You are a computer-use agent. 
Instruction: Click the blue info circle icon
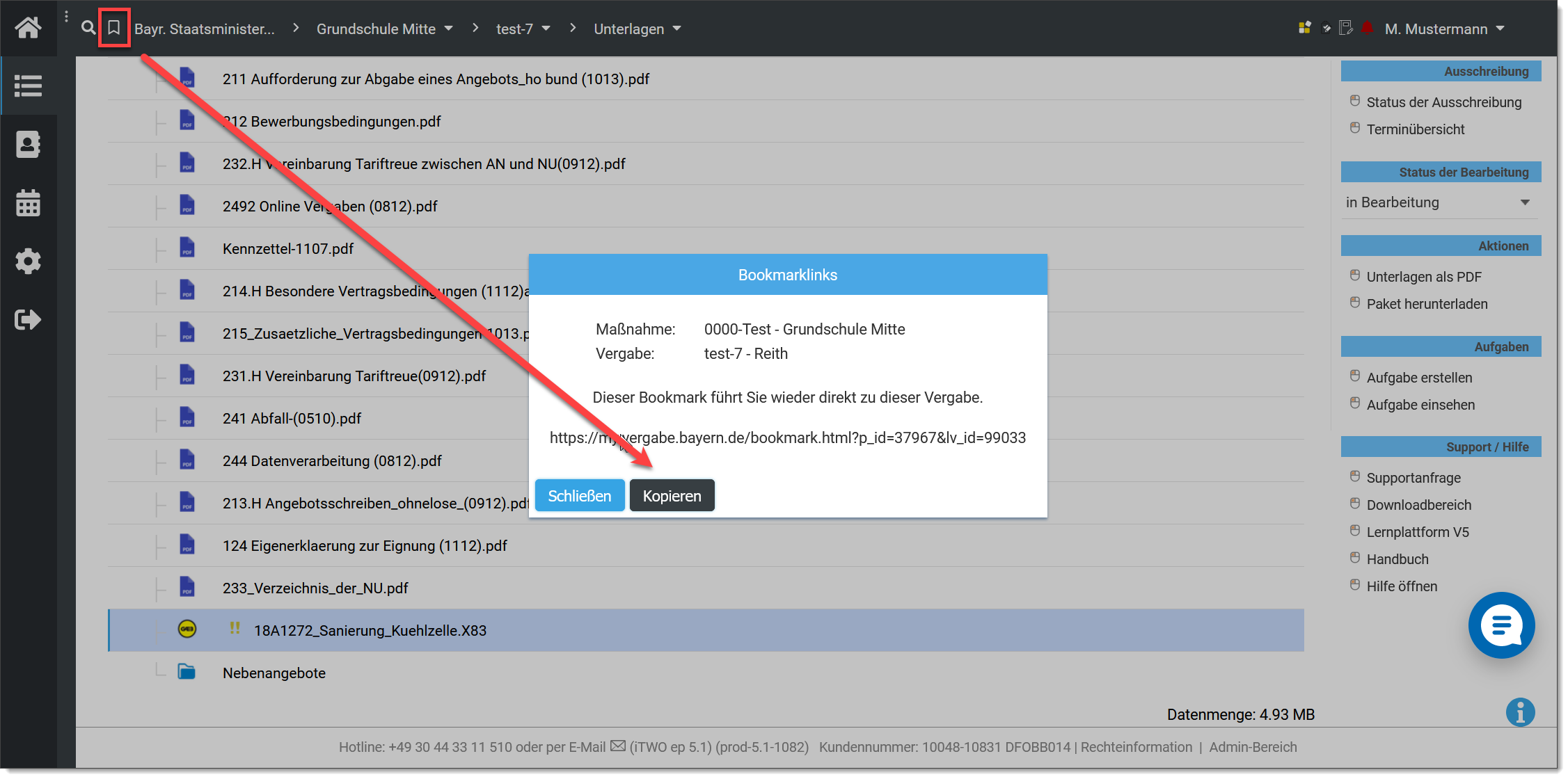coord(1520,712)
